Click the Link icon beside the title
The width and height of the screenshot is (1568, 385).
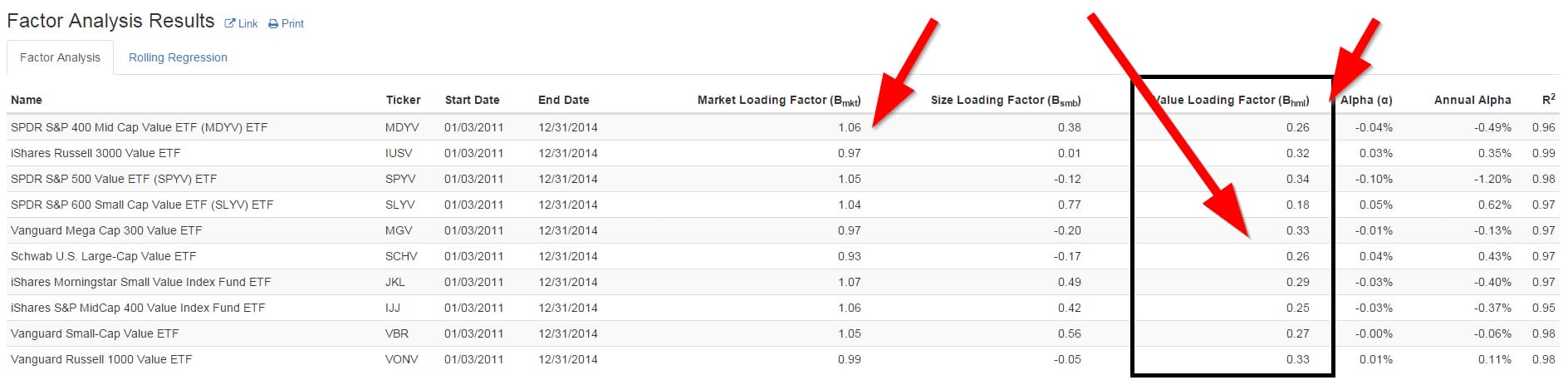point(230,24)
